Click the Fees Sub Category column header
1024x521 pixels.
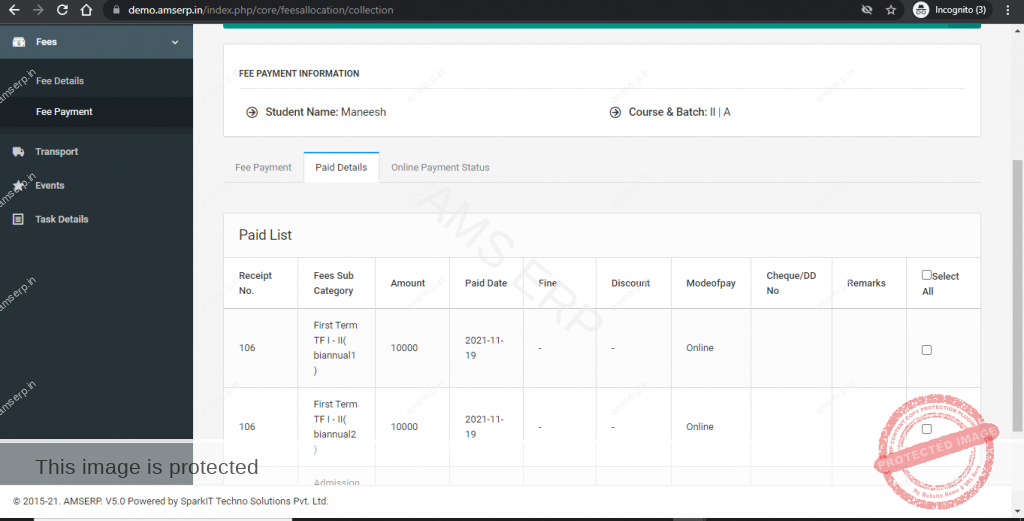point(334,283)
